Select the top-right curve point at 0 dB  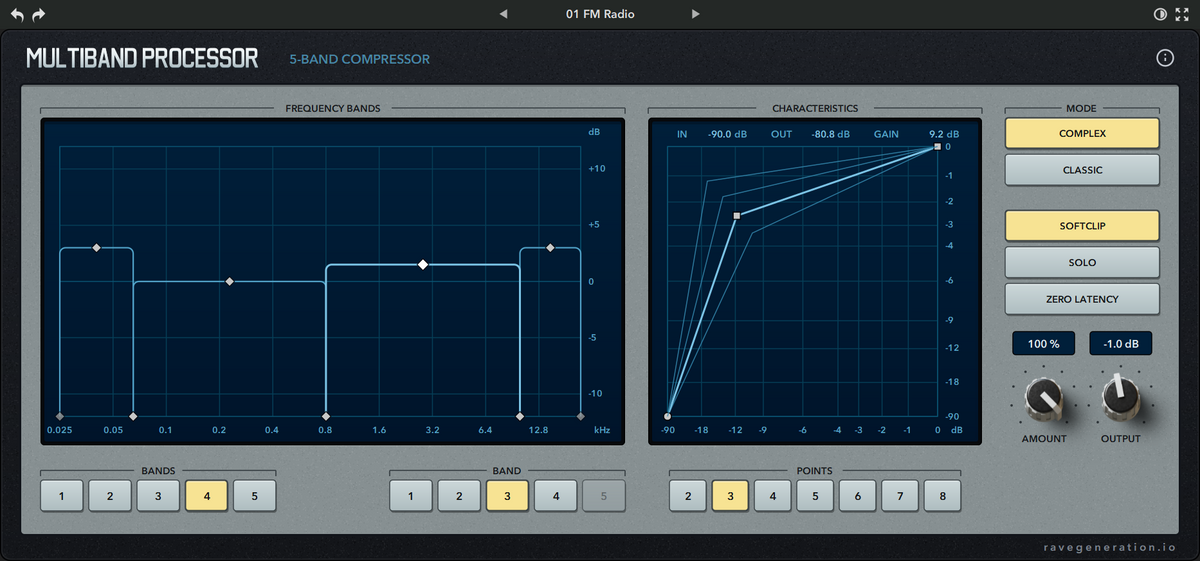[937, 147]
